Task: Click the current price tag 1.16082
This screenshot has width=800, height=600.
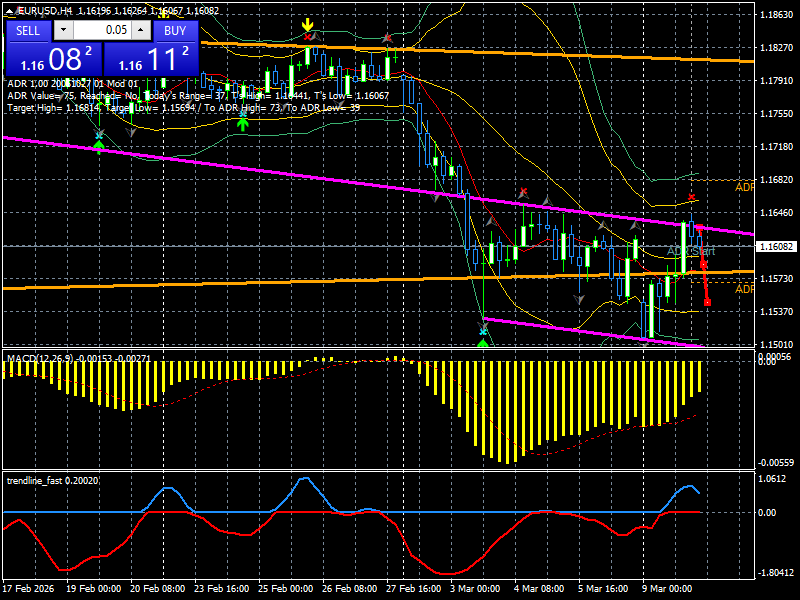Action: pos(776,246)
